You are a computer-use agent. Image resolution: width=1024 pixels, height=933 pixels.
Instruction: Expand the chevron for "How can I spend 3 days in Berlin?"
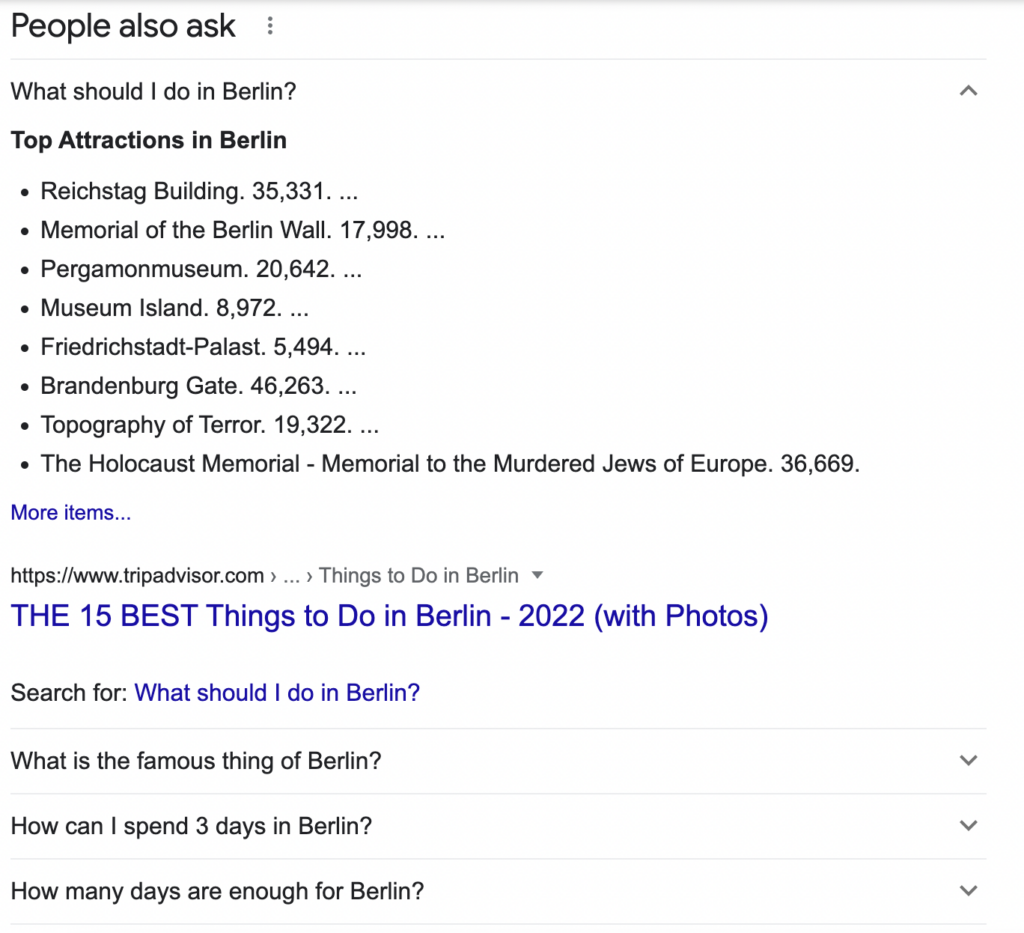click(x=967, y=826)
